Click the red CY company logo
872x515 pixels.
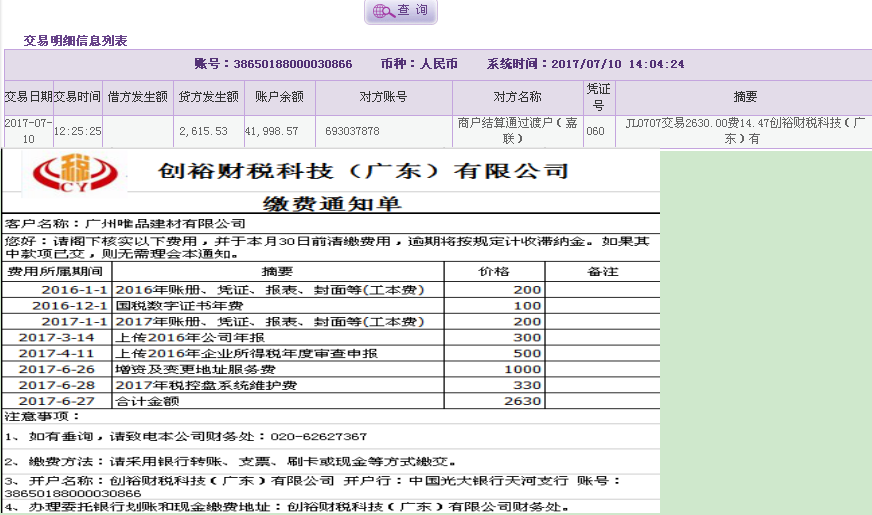click(77, 173)
